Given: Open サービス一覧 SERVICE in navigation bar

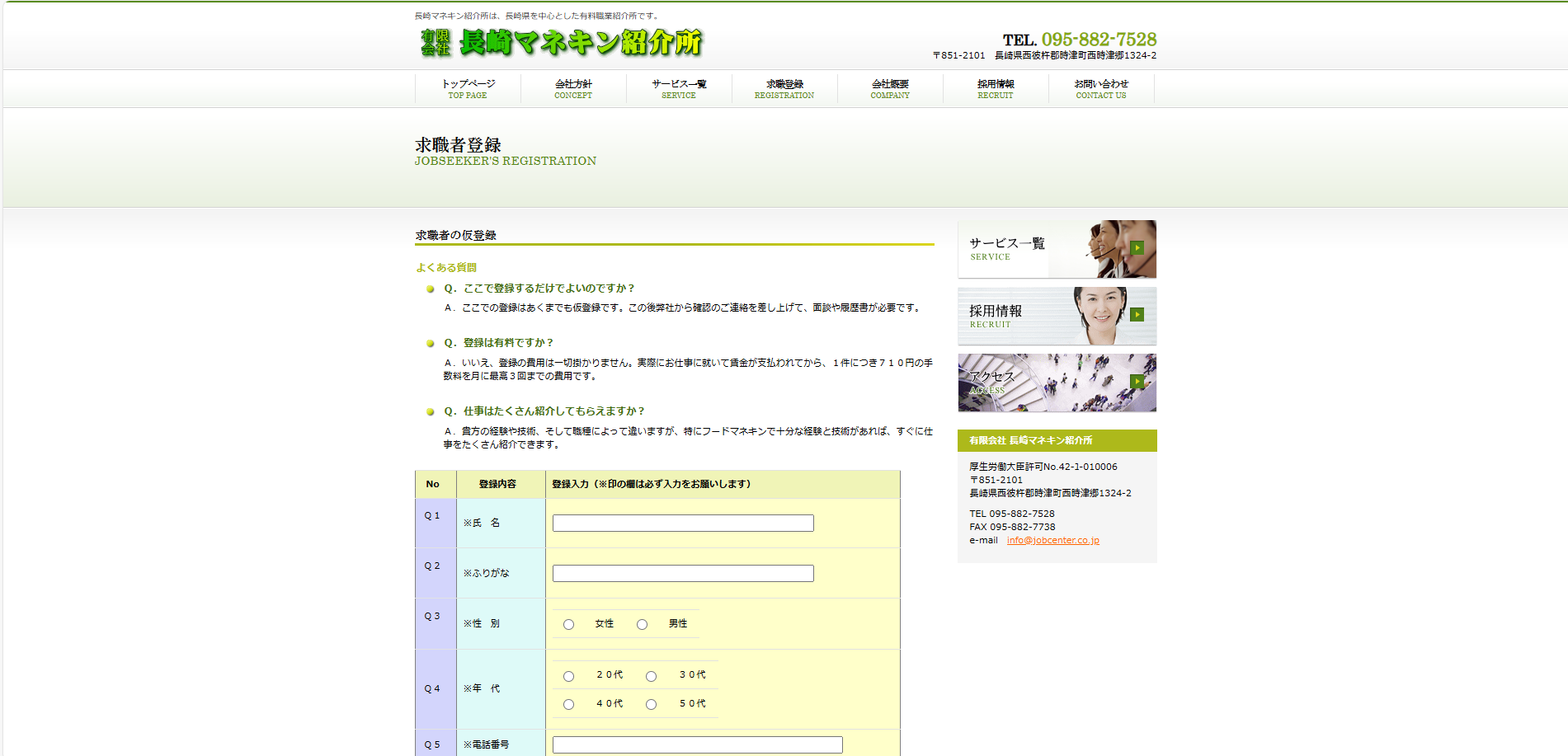Looking at the screenshot, I should click(x=679, y=89).
